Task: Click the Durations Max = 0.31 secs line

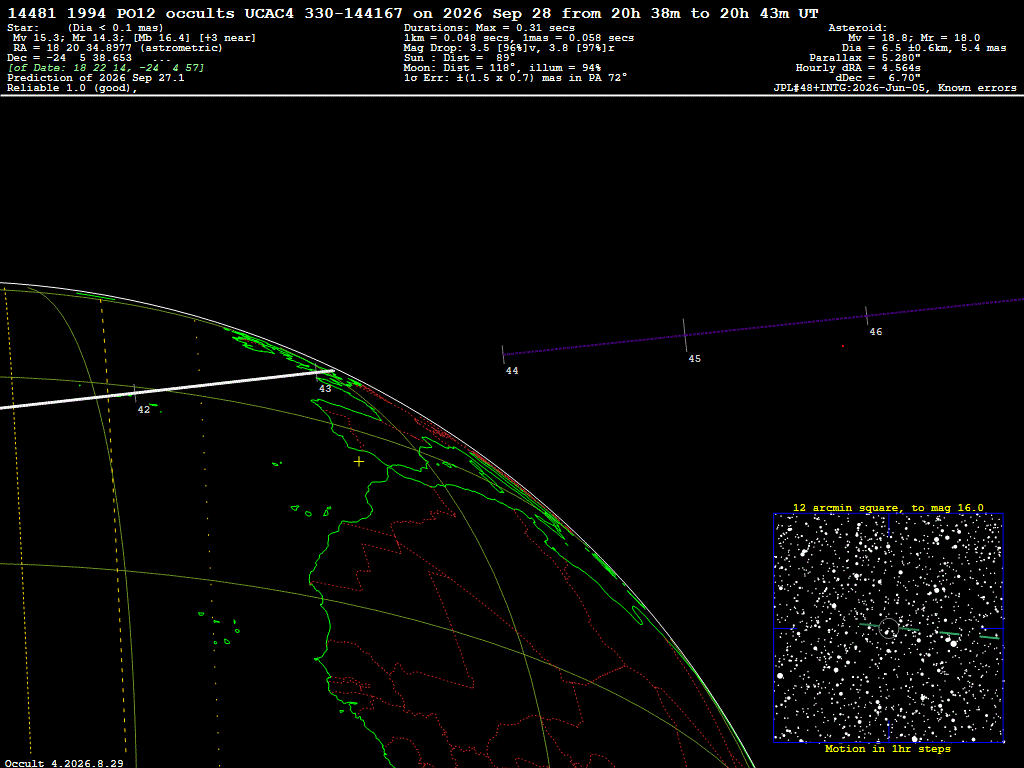Action: click(x=489, y=28)
